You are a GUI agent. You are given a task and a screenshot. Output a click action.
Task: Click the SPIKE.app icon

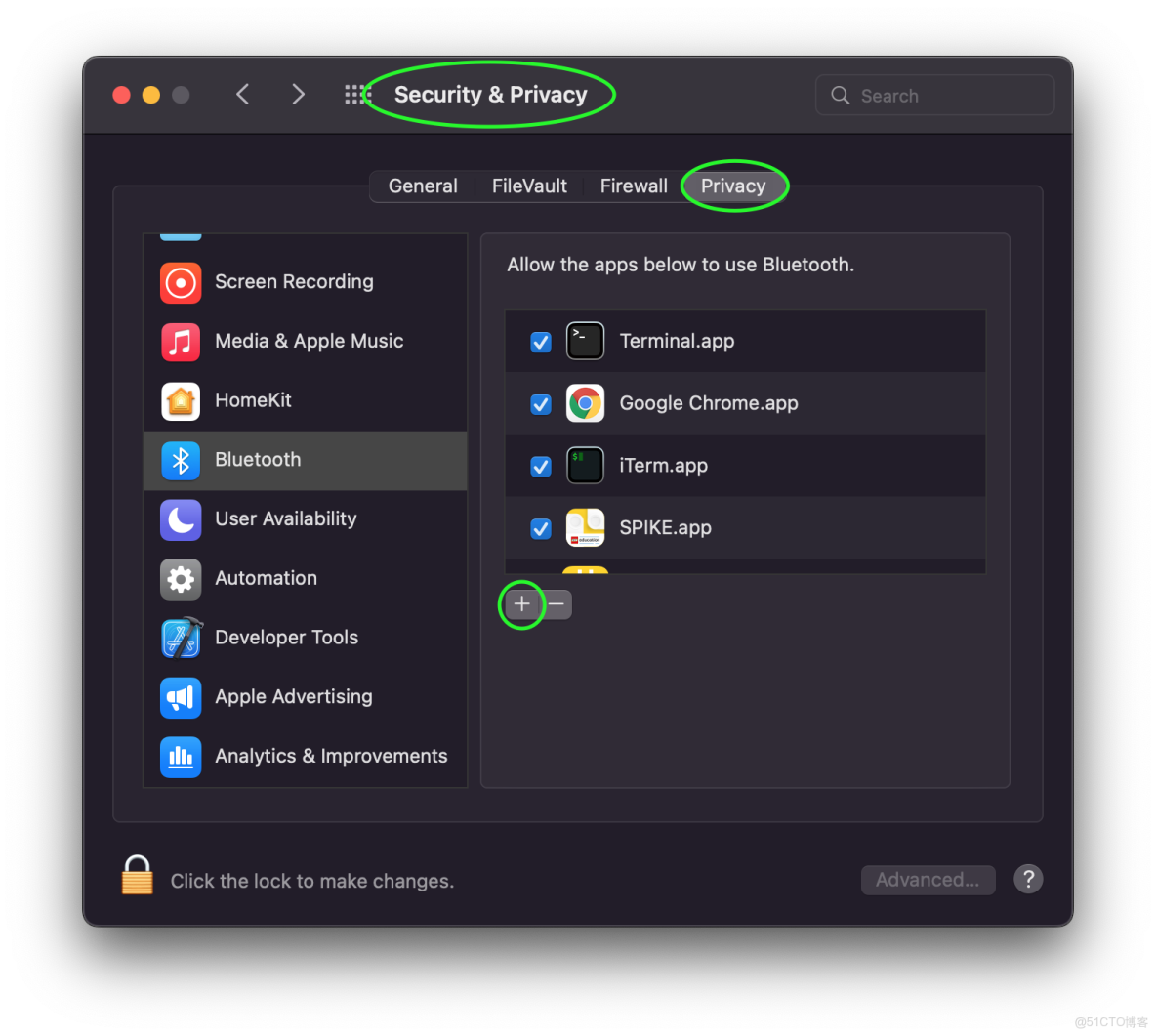click(585, 528)
